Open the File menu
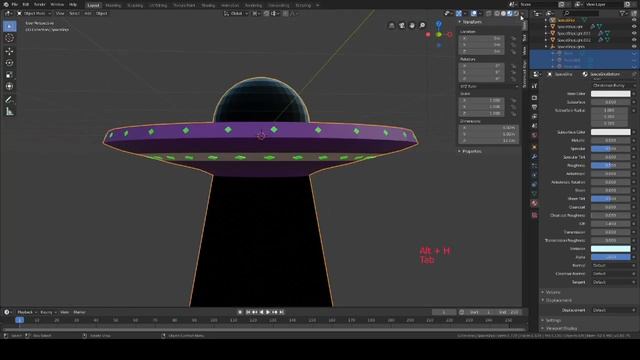Screen dimensions: 640x360 point(14,4)
